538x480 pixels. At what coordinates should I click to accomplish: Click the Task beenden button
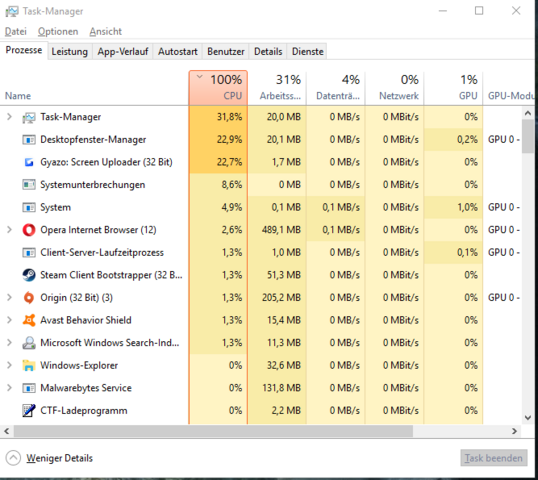(494, 458)
